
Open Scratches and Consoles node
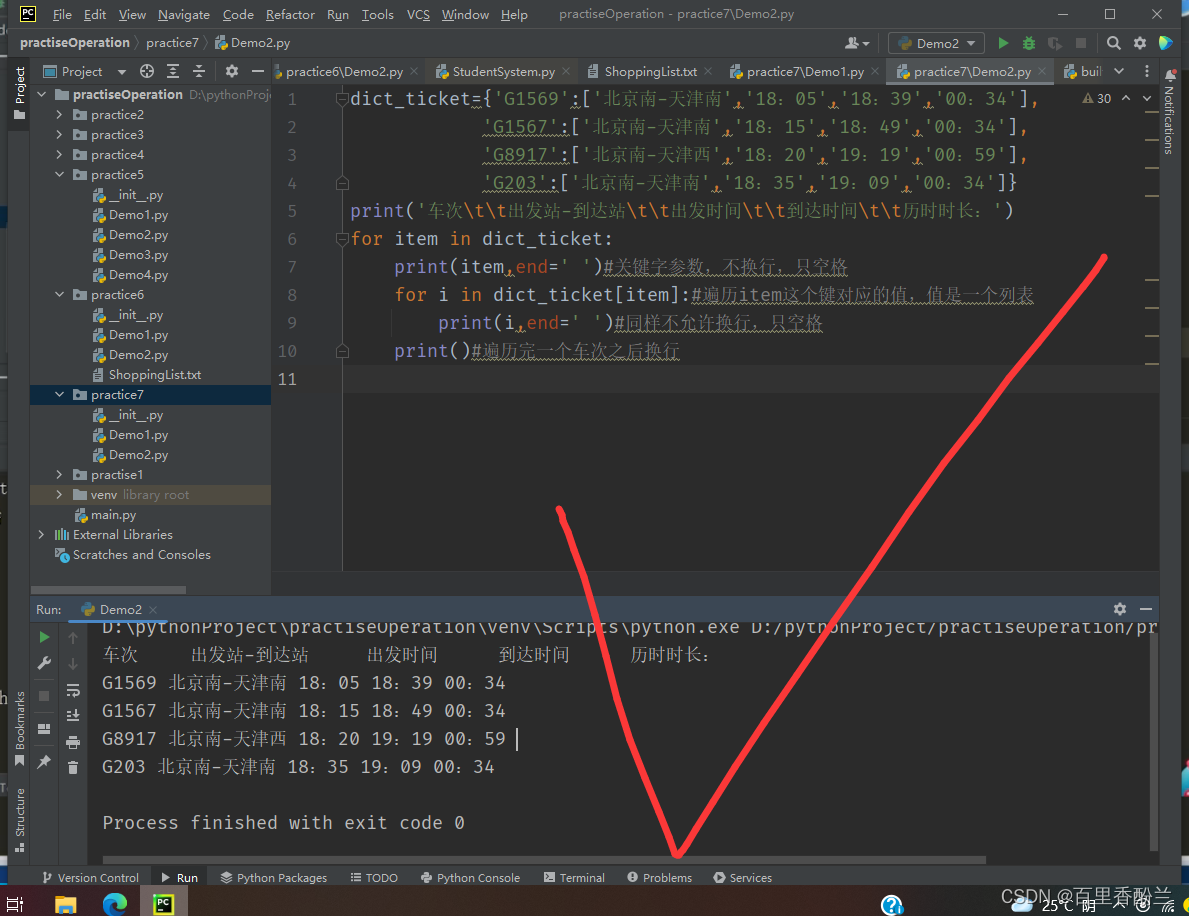pos(141,554)
